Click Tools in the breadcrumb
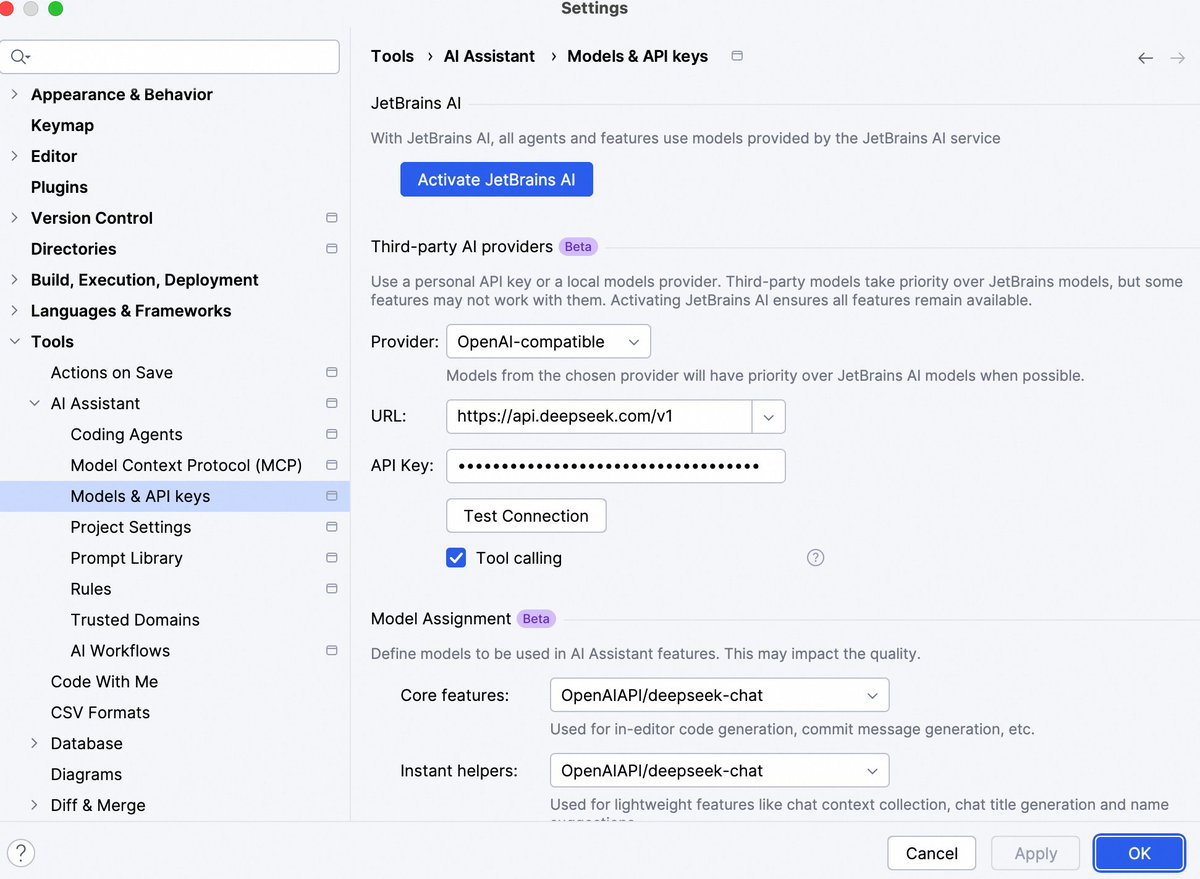The height and width of the screenshot is (879, 1200). (392, 56)
